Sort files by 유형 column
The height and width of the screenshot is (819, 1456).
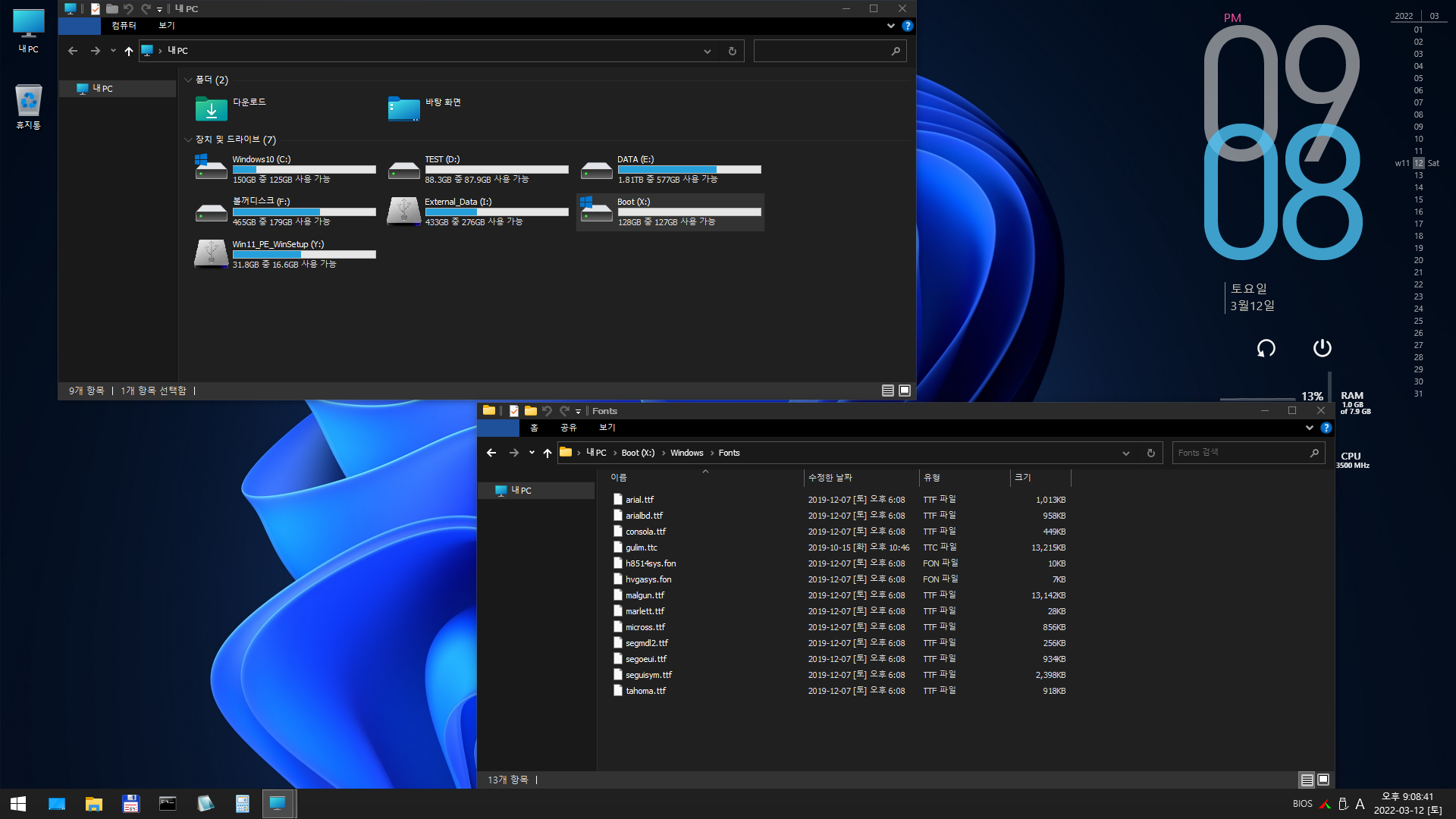click(965, 477)
